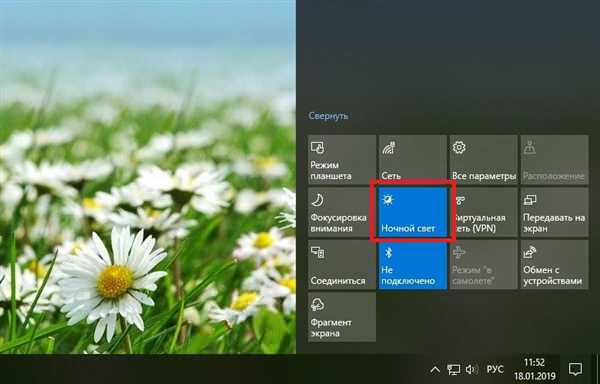Open clock showing 11:52 18.01.2019
This screenshot has height=384, width=600.
click(535, 369)
